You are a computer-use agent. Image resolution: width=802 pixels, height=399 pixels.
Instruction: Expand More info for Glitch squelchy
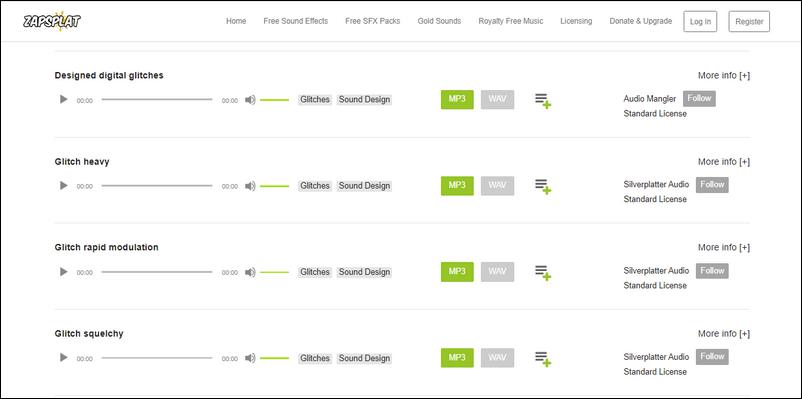pyautogui.click(x=724, y=334)
